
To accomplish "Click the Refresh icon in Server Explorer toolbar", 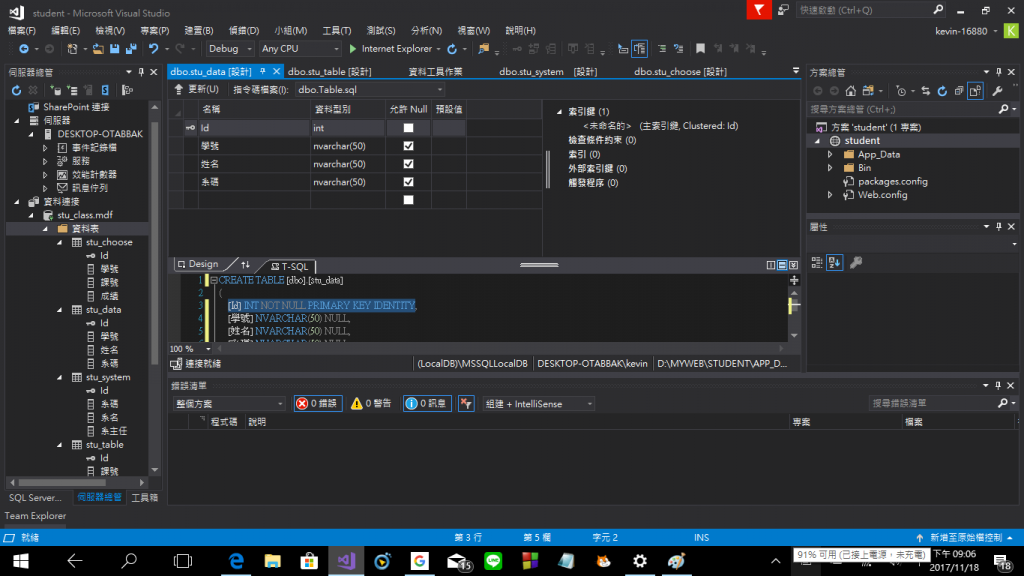I will tap(16, 90).
